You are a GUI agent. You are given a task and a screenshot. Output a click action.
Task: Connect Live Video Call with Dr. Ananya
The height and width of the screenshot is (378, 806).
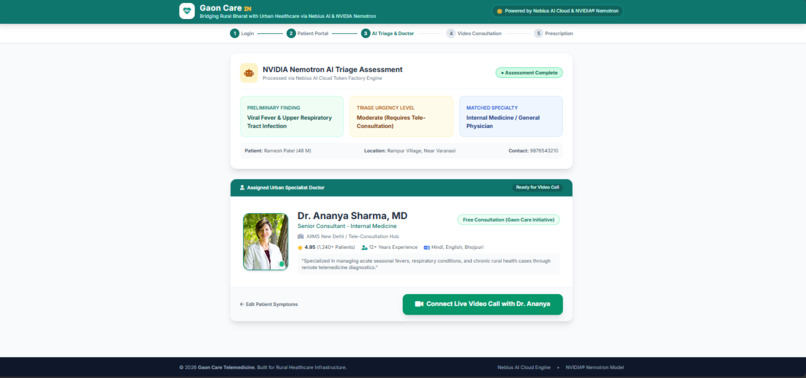pos(483,304)
